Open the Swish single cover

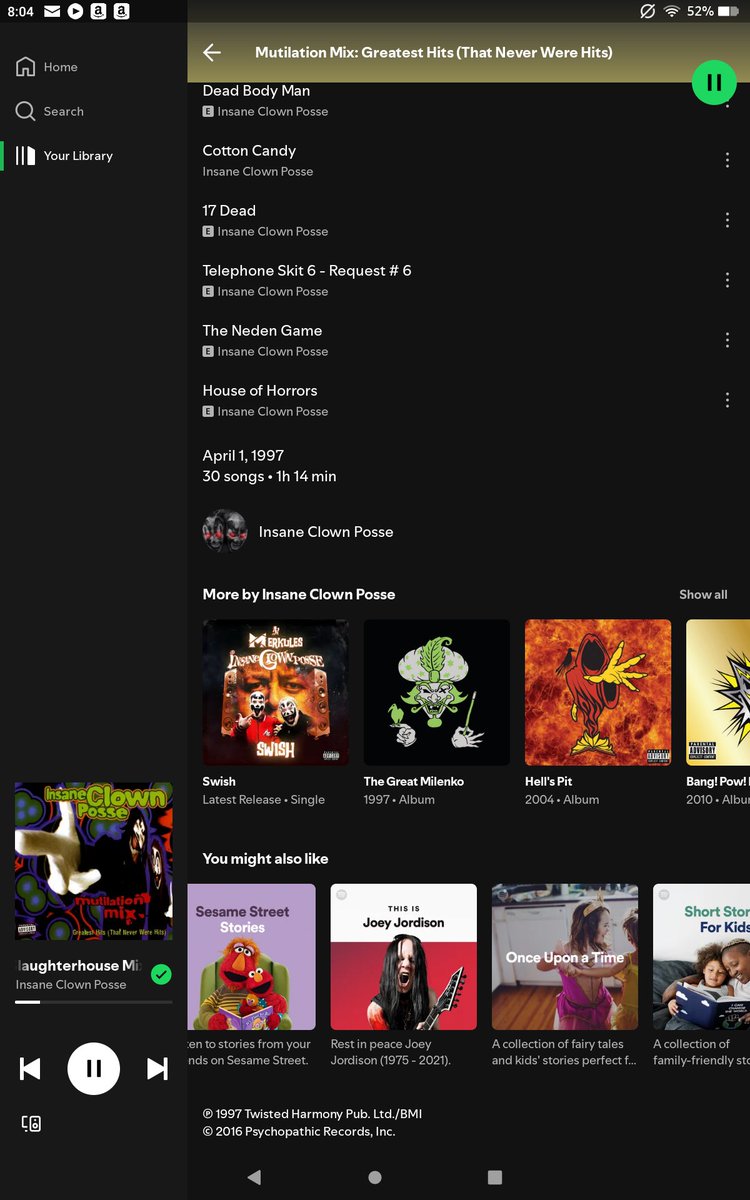[x=276, y=692]
